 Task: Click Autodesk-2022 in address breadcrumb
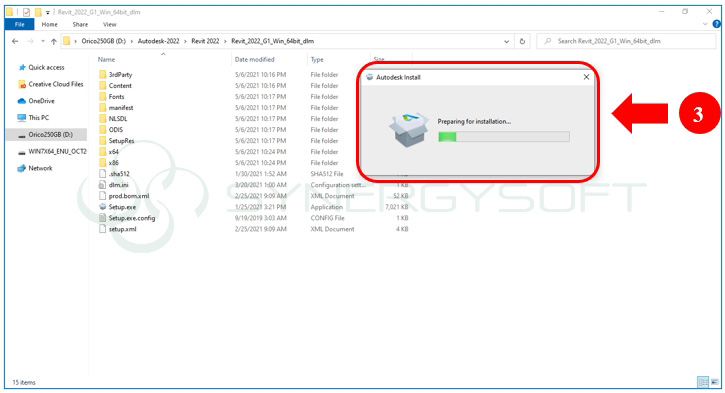pos(159,41)
